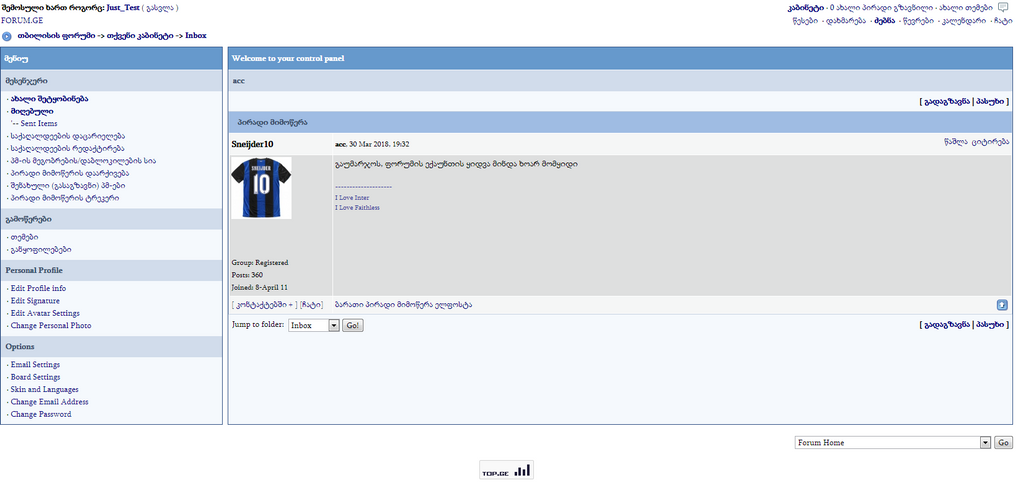The height and width of the screenshot is (491, 1024).
Task: Go to თქვენი კაბინეტი in the breadcrumb
Action: click(x=142, y=36)
